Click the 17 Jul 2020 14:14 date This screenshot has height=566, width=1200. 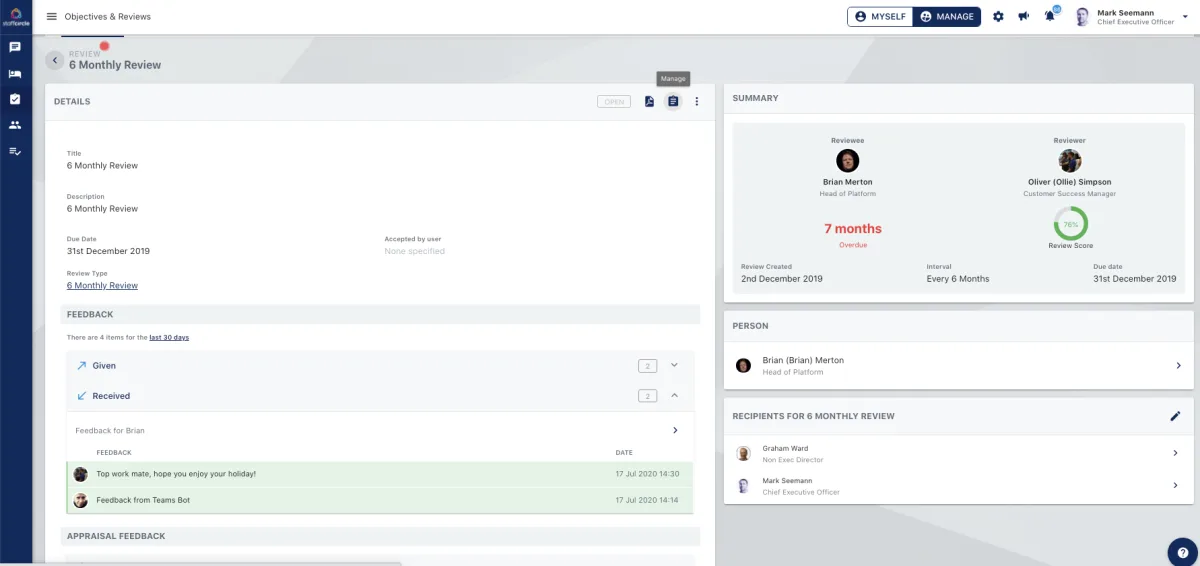tap(647, 500)
